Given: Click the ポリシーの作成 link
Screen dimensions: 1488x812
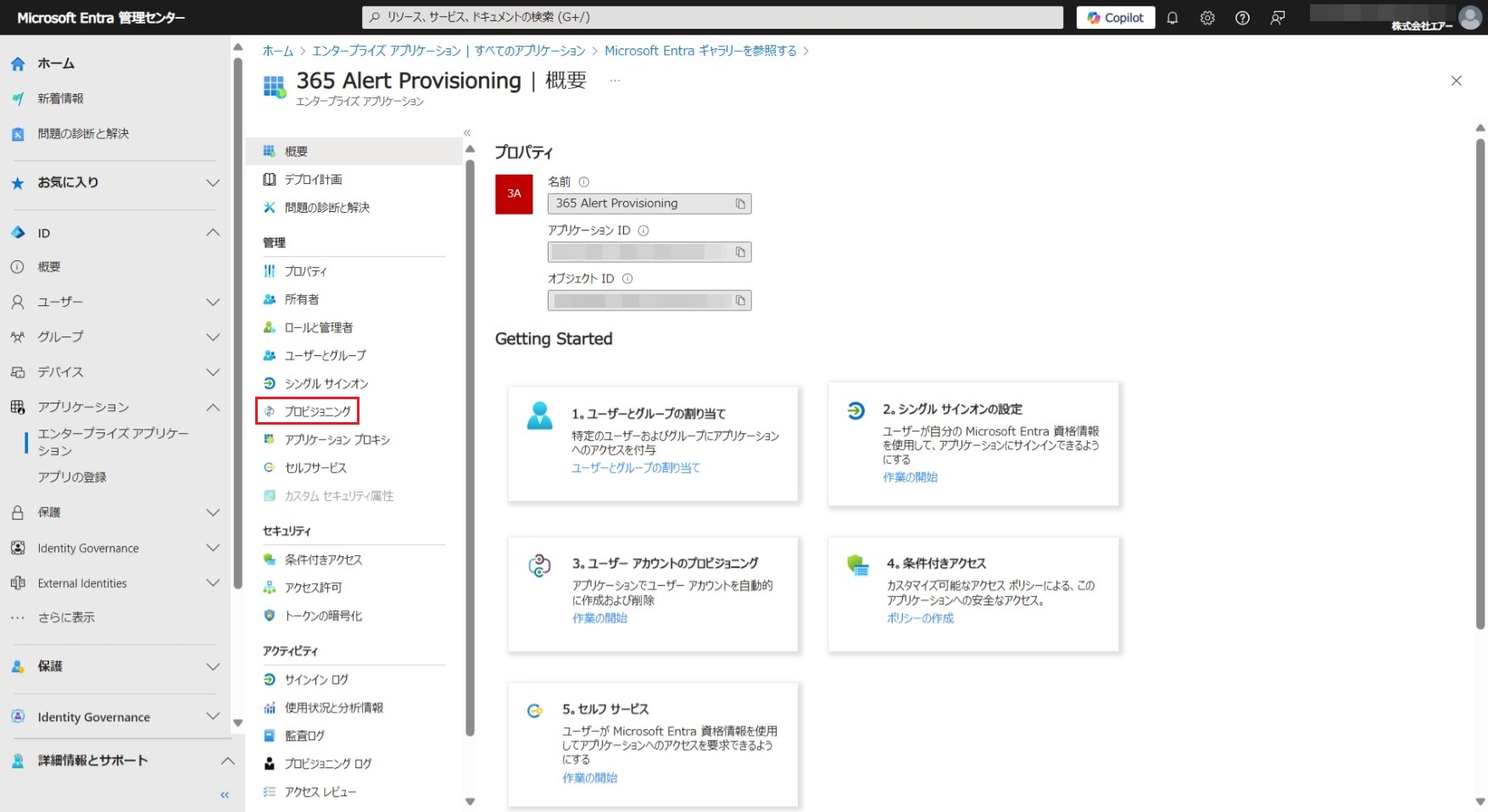Looking at the screenshot, I should [x=920, y=619].
